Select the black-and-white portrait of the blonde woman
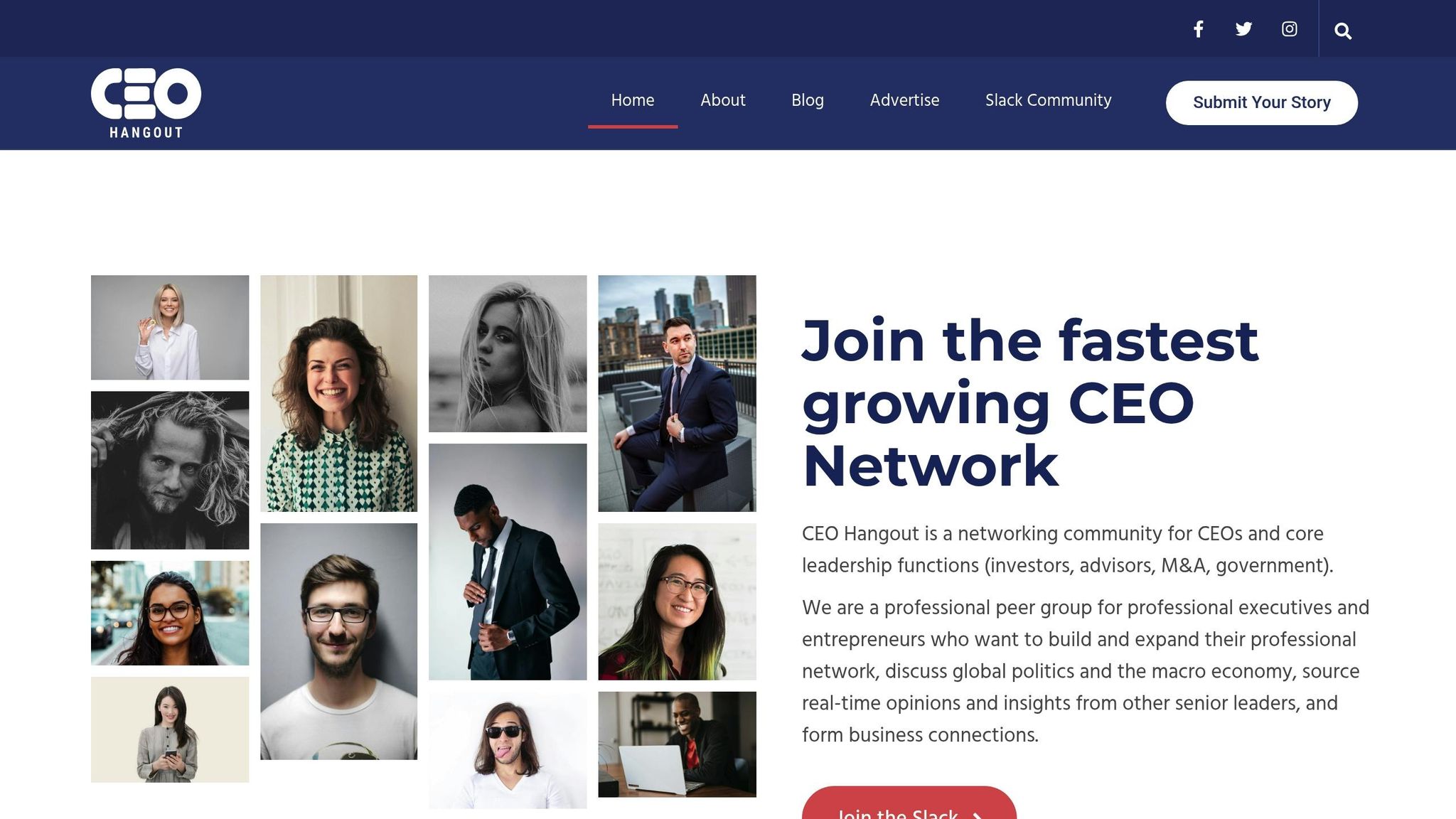Image resolution: width=1456 pixels, height=819 pixels. (x=508, y=354)
